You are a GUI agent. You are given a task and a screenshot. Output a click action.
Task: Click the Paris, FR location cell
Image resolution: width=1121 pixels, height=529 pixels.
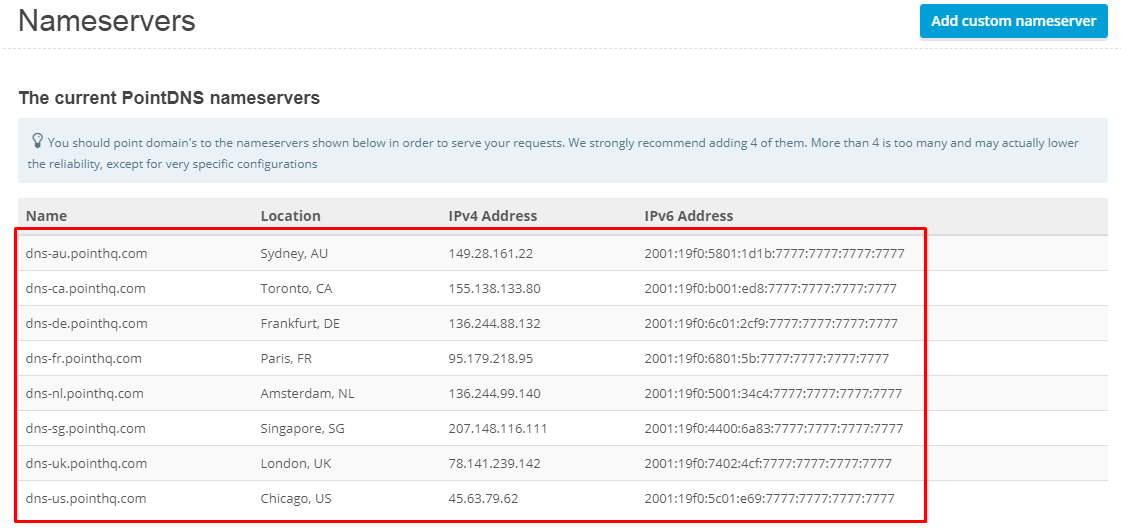click(286, 358)
